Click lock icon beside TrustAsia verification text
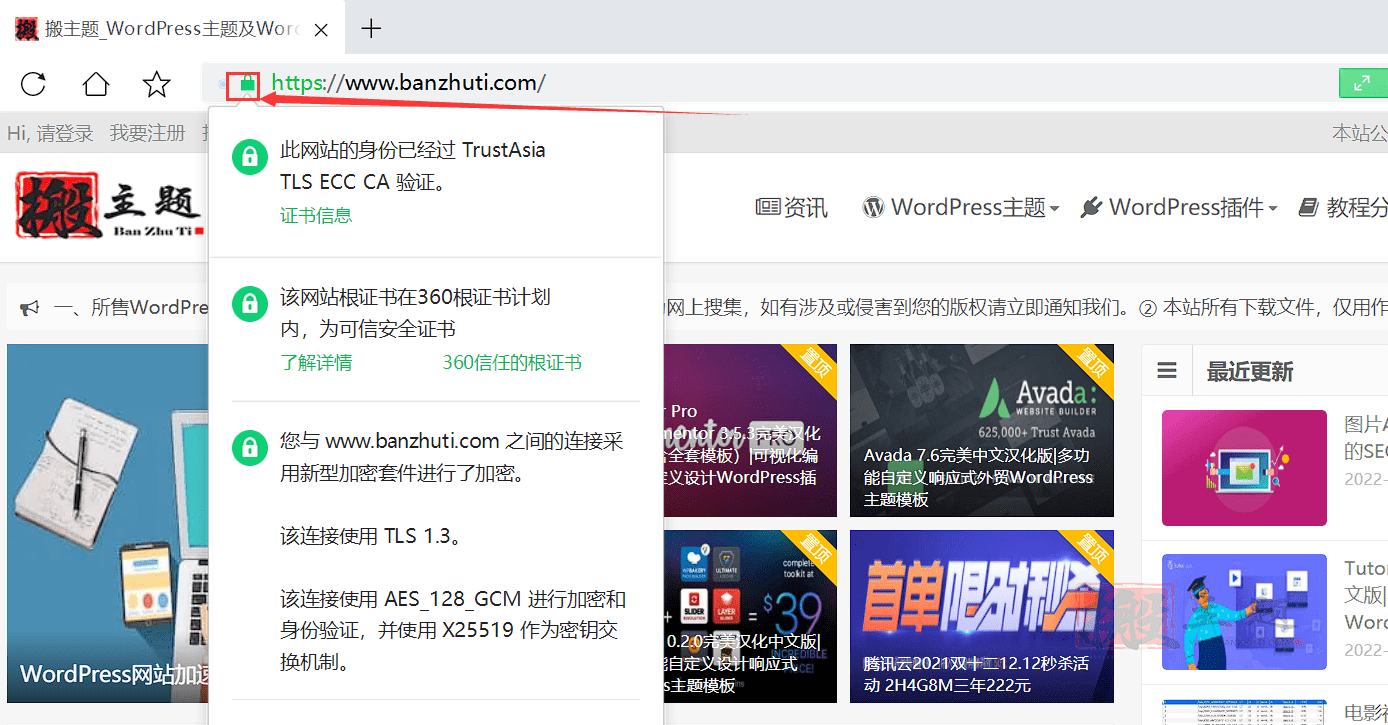1388x725 pixels. coord(249,157)
